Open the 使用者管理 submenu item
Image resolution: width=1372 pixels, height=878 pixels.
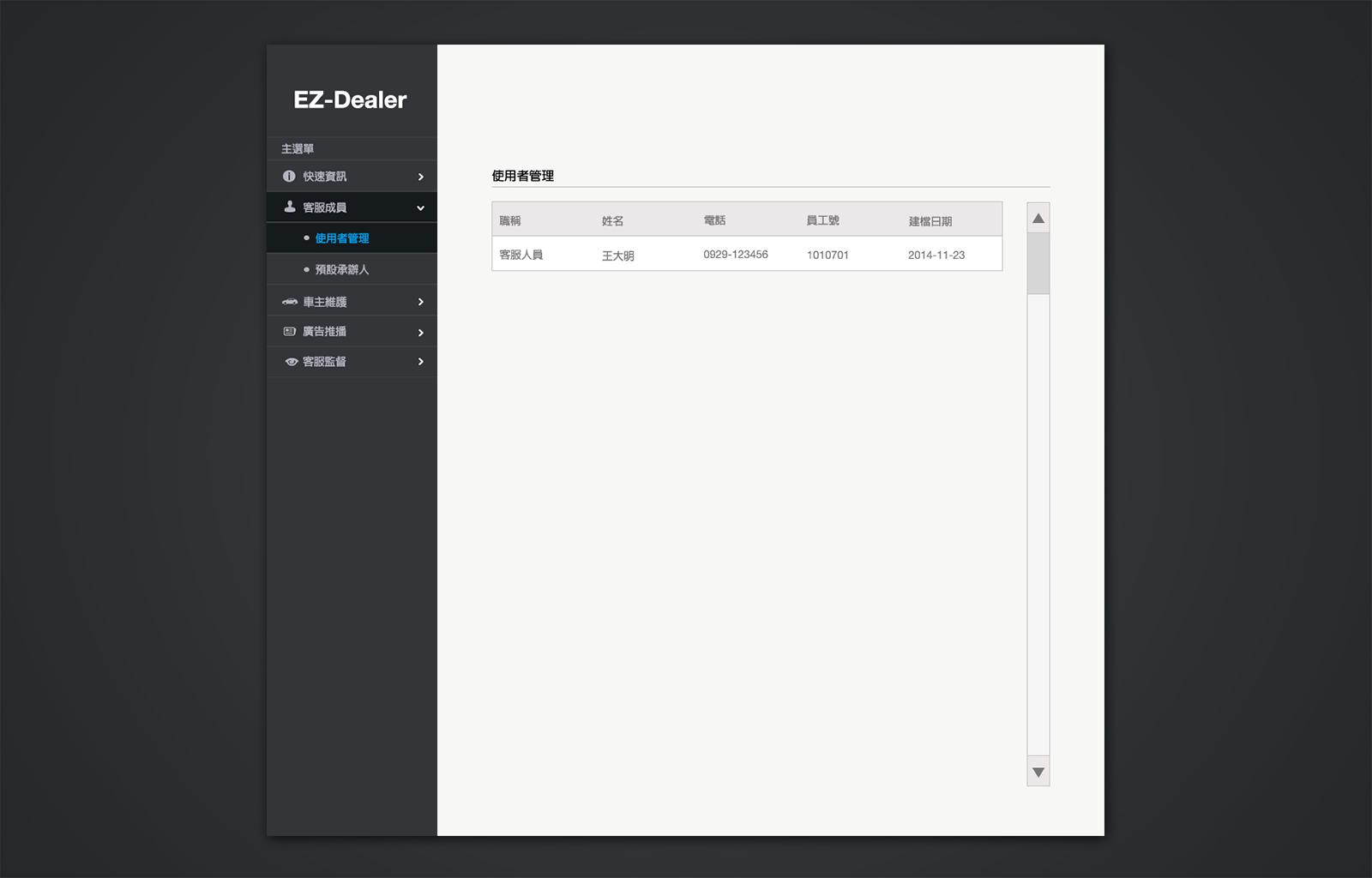pos(342,238)
